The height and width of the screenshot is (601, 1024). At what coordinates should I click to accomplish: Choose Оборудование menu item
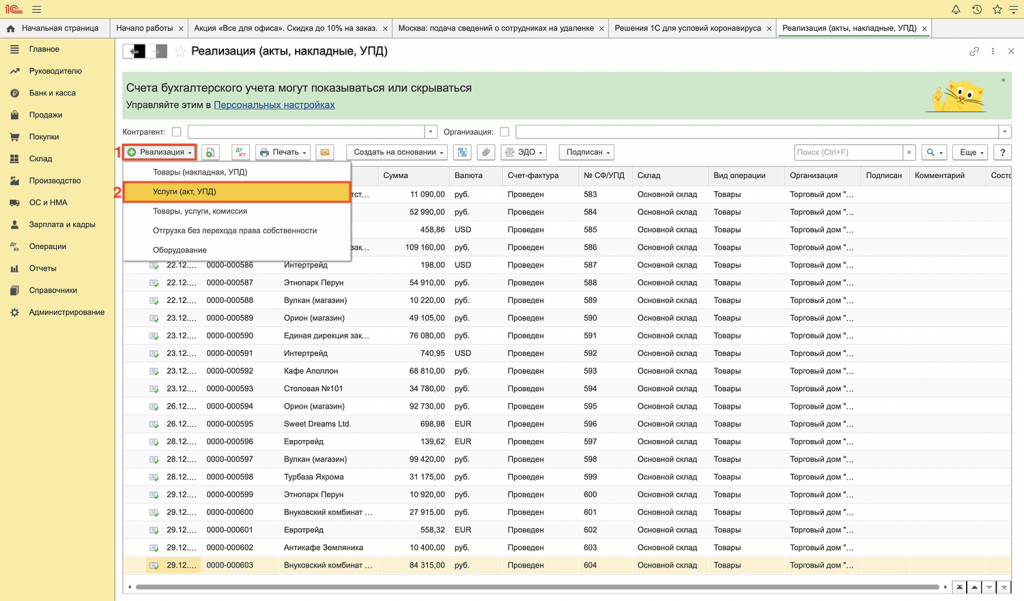[237, 250]
